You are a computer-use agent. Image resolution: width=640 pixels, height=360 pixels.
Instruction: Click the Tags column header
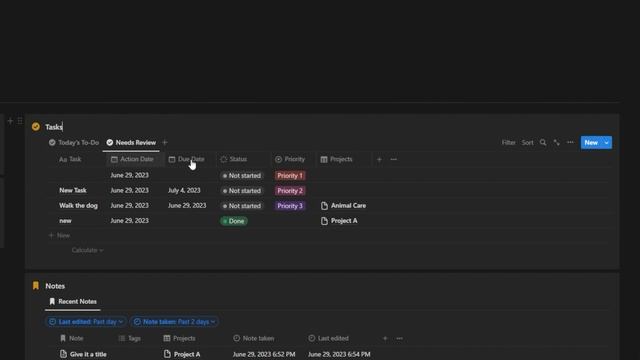pyautogui.click(x=129, y=338)
